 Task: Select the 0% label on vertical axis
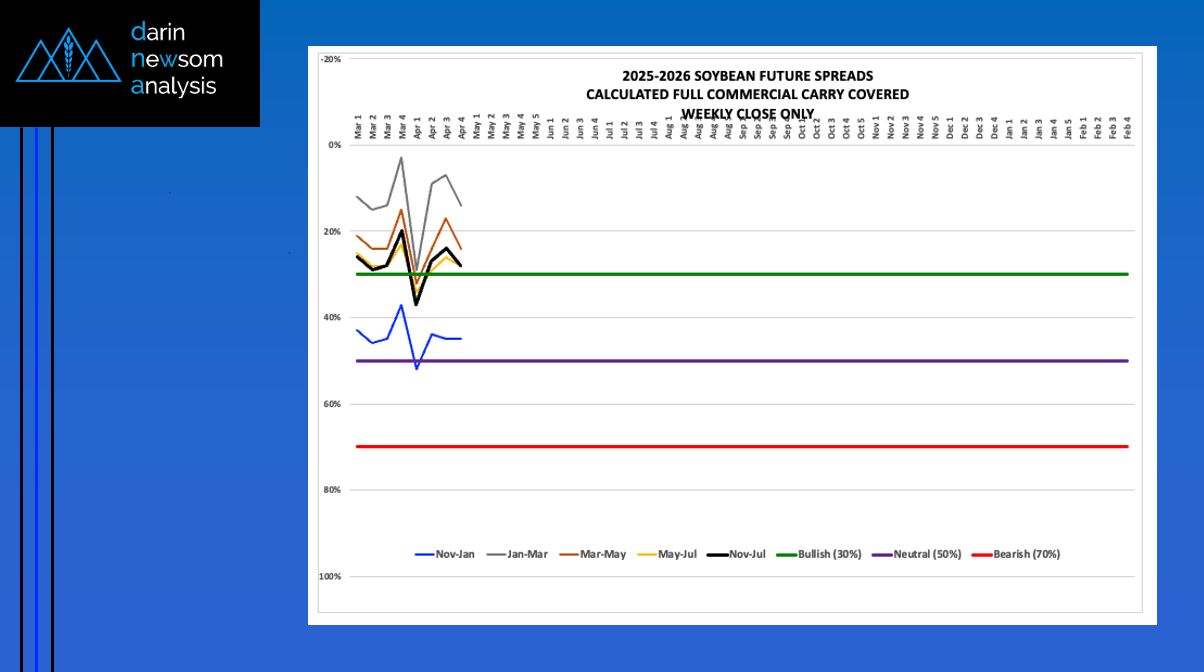tap(334, 145)
